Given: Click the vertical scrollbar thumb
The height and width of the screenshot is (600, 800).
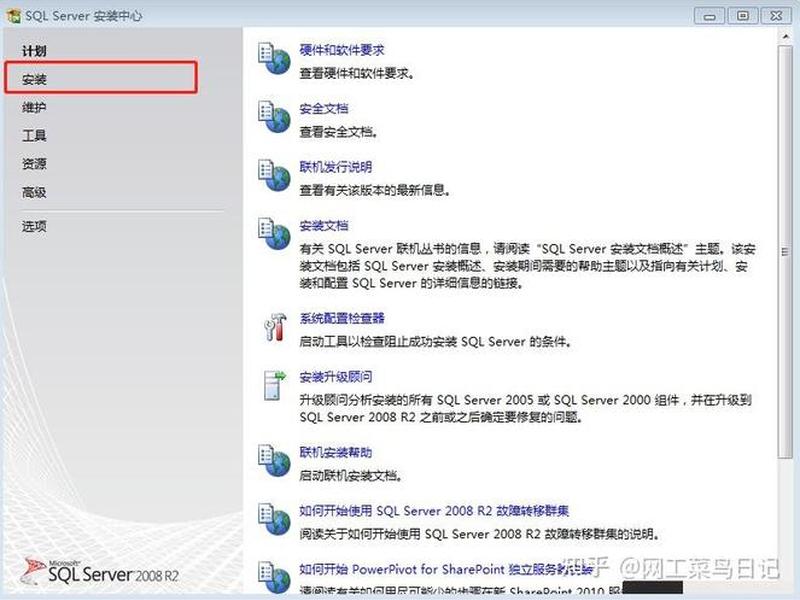Looking at the screenshot, I should point(785,252).
